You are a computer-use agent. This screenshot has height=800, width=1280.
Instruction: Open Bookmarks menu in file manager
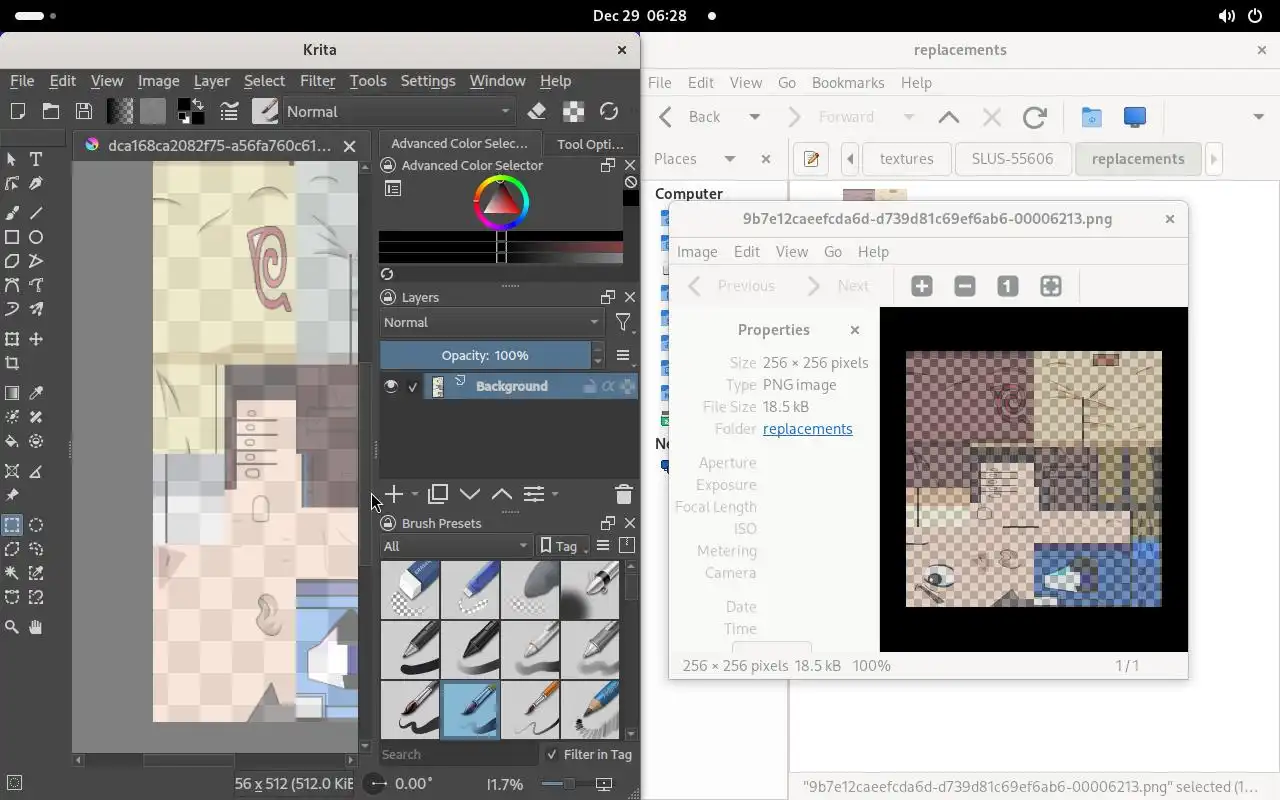point(848,83)
